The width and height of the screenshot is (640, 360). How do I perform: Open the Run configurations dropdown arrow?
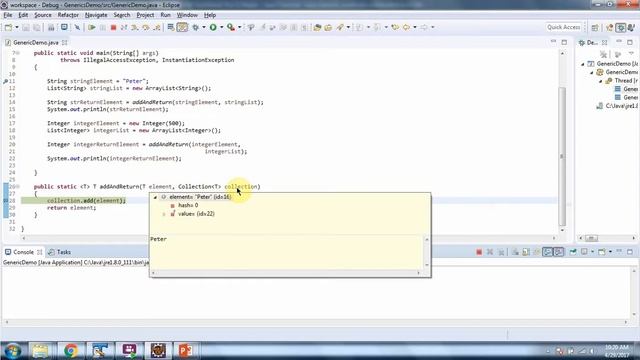click(222, 27)
